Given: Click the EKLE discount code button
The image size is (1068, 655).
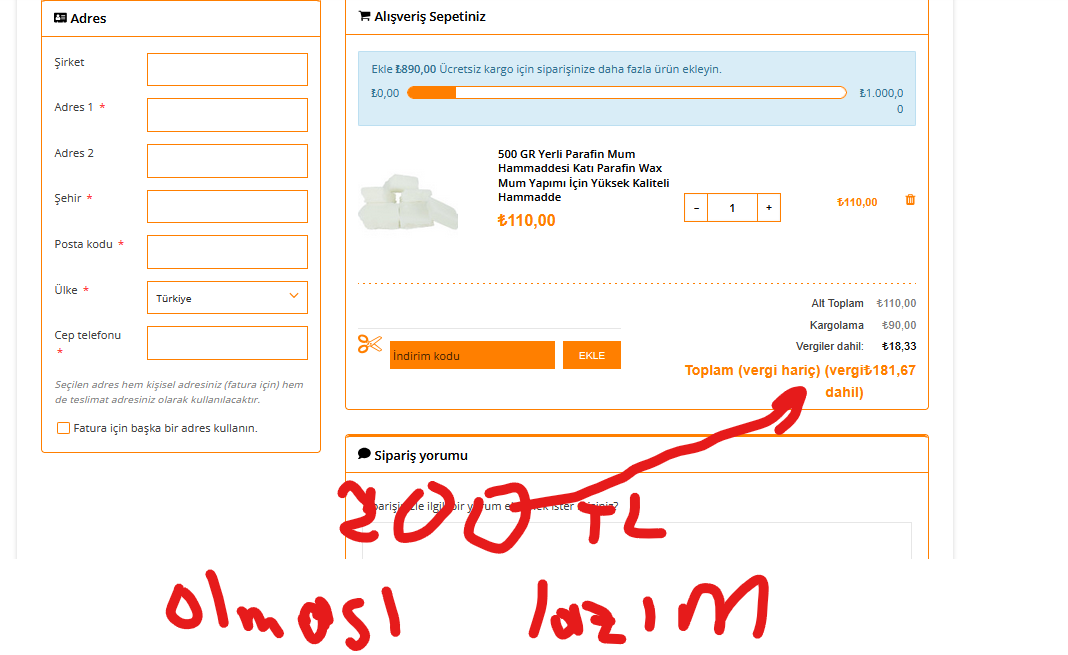Looking at the screenshot, I should pos(592,355).
